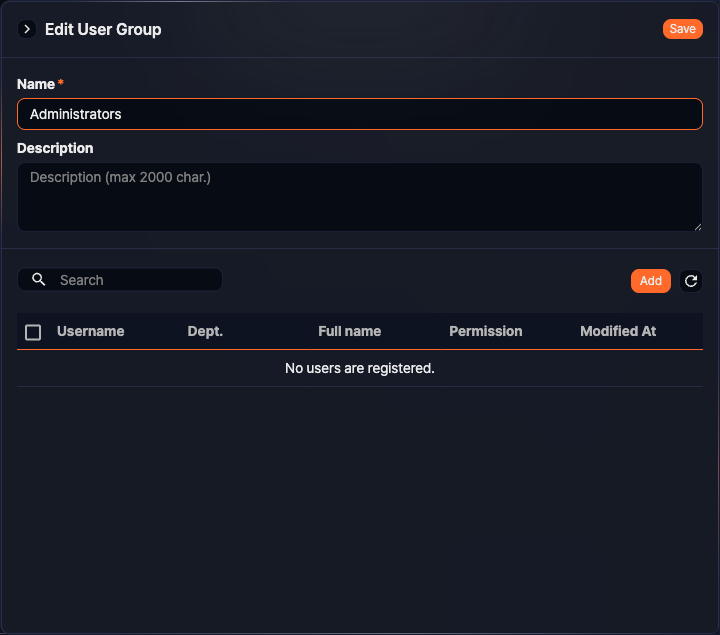Viewport: 720px width, 635px height.
Task: Click the Save button
Action: [x=682, y=29]
